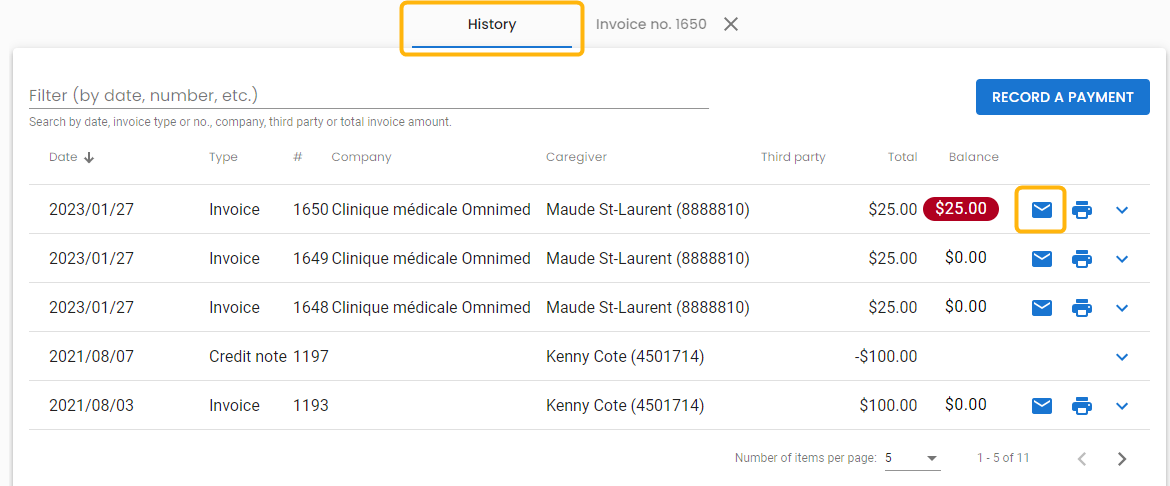Email invoice 1648 with the envelope icon
The height and width of the screenshot is (486, 1170).
(1042, 308)
